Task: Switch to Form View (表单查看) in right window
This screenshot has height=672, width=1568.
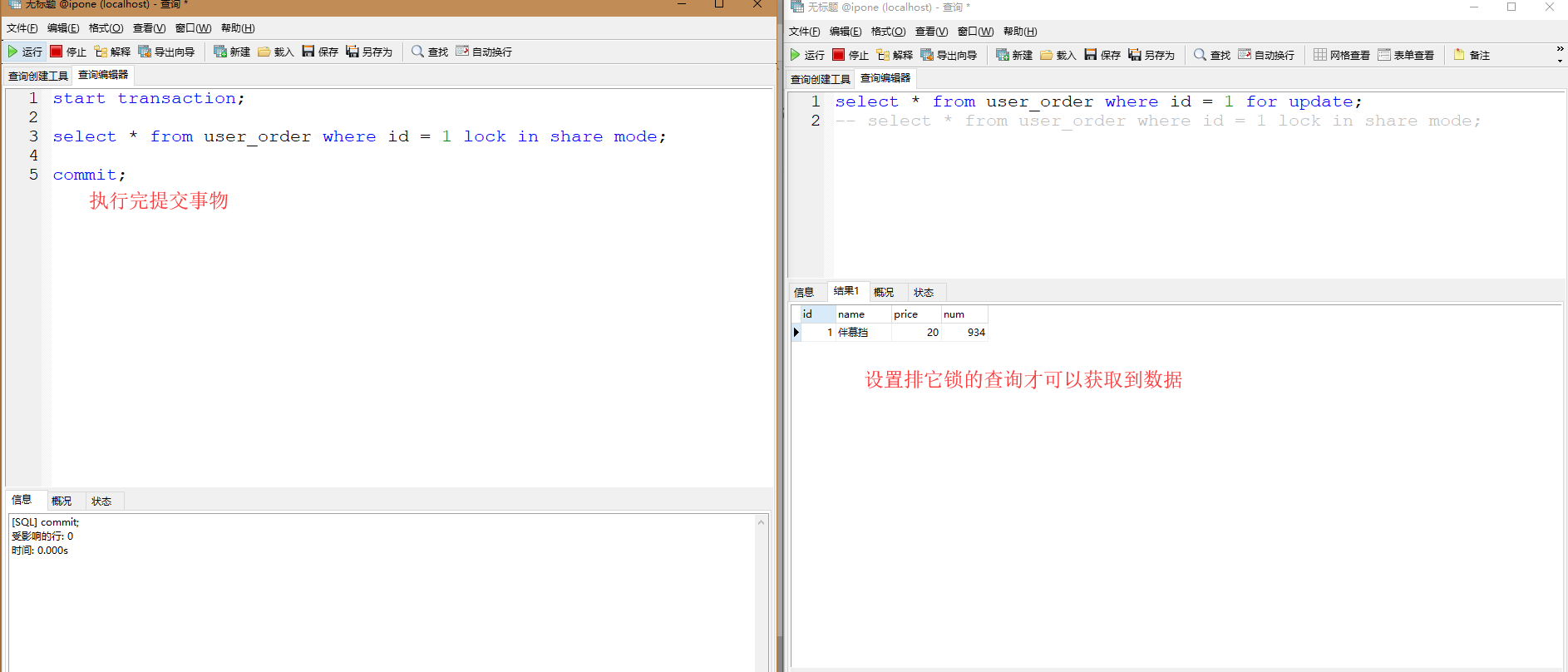Action: 1406,55
